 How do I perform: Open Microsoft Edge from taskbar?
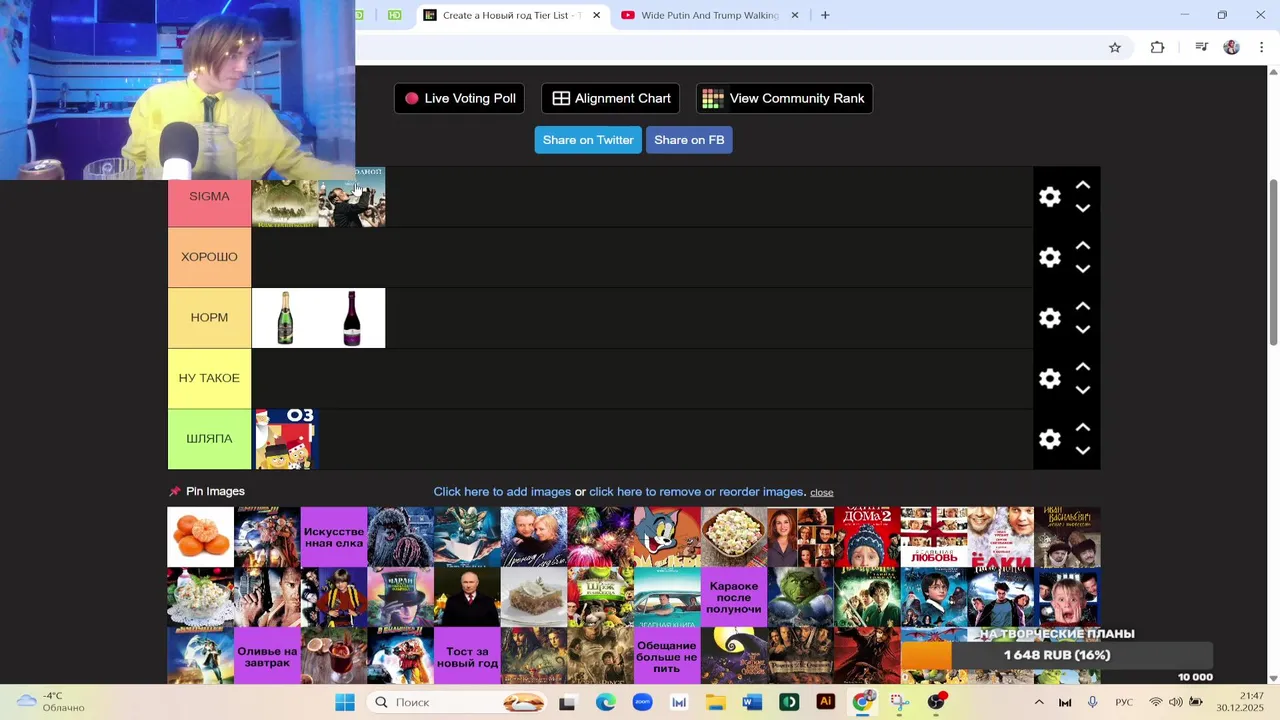[606, 702]
